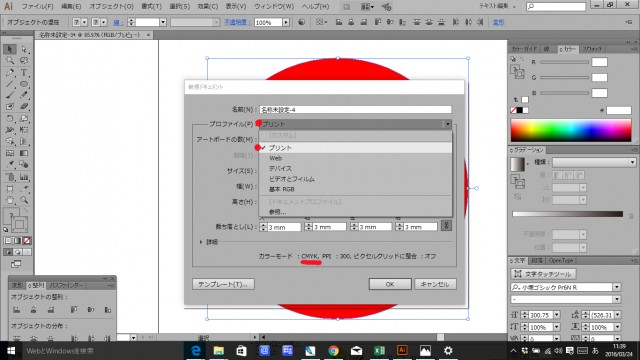Screen dimensions: 640x360
Task: Set paint mode to Color in toolbox
Action: pos(8,241)
